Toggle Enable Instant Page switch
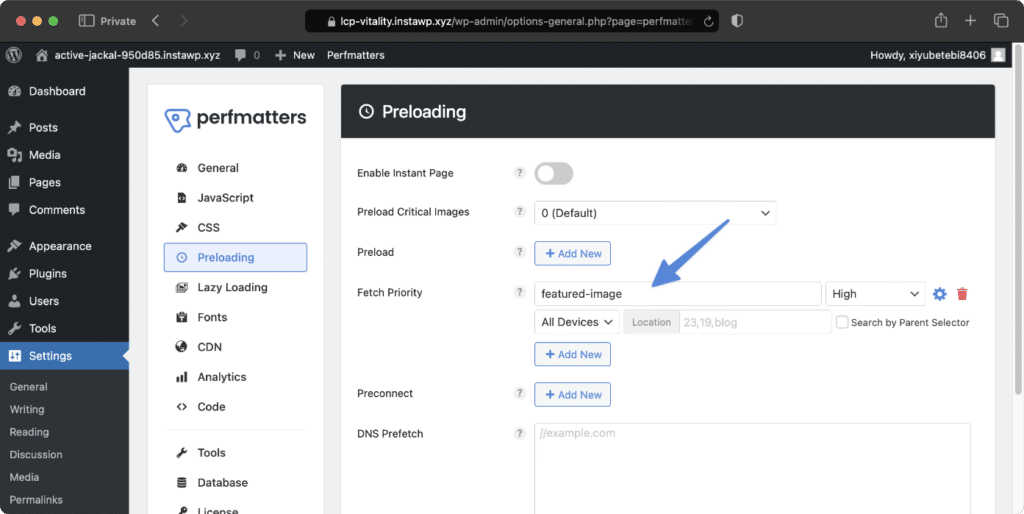 (x=554, y=174)
